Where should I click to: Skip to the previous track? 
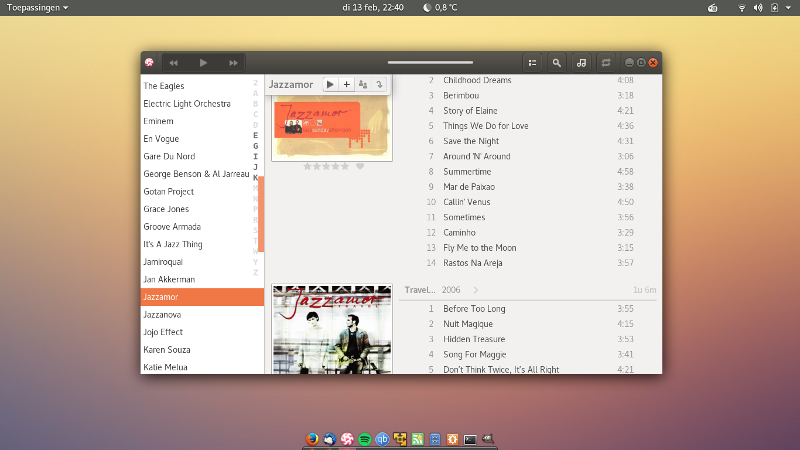pyautogui.click(x=173, y=63)
